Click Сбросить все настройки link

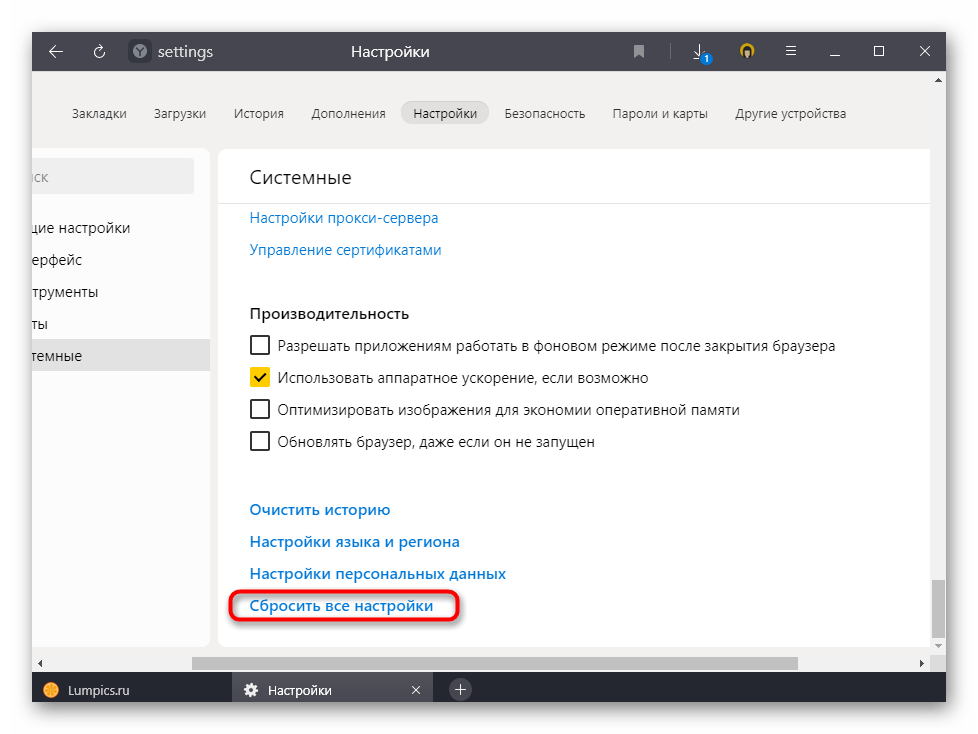(x=341, y=606)
